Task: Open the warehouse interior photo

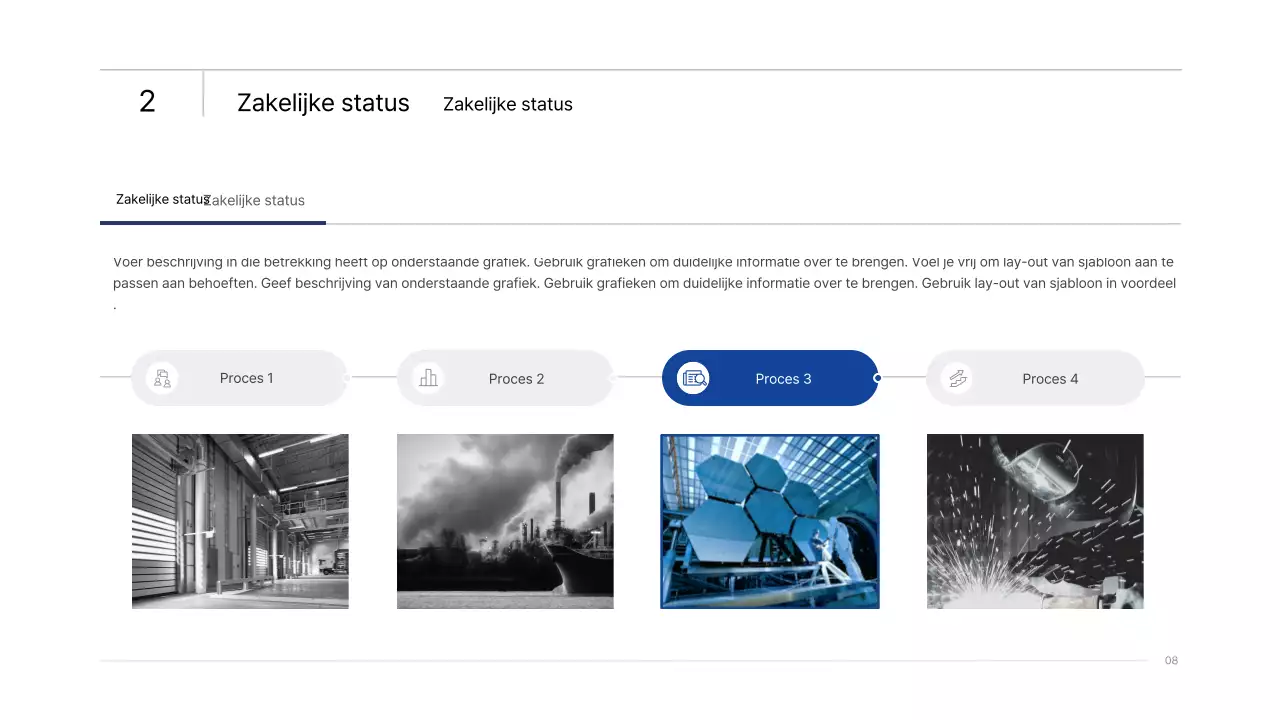Action: tap(240, 521)
